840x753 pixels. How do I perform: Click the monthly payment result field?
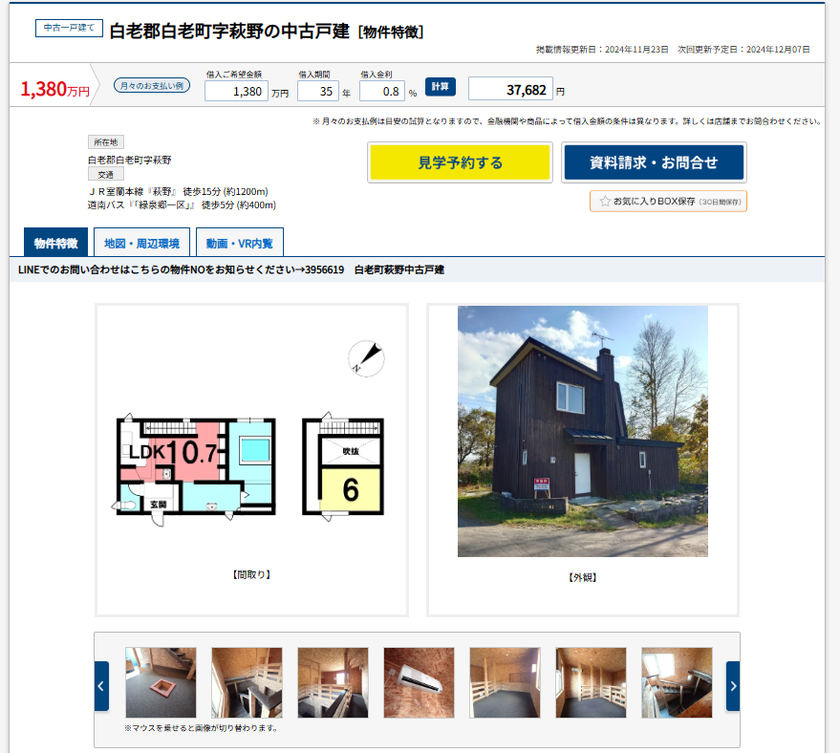510,89
